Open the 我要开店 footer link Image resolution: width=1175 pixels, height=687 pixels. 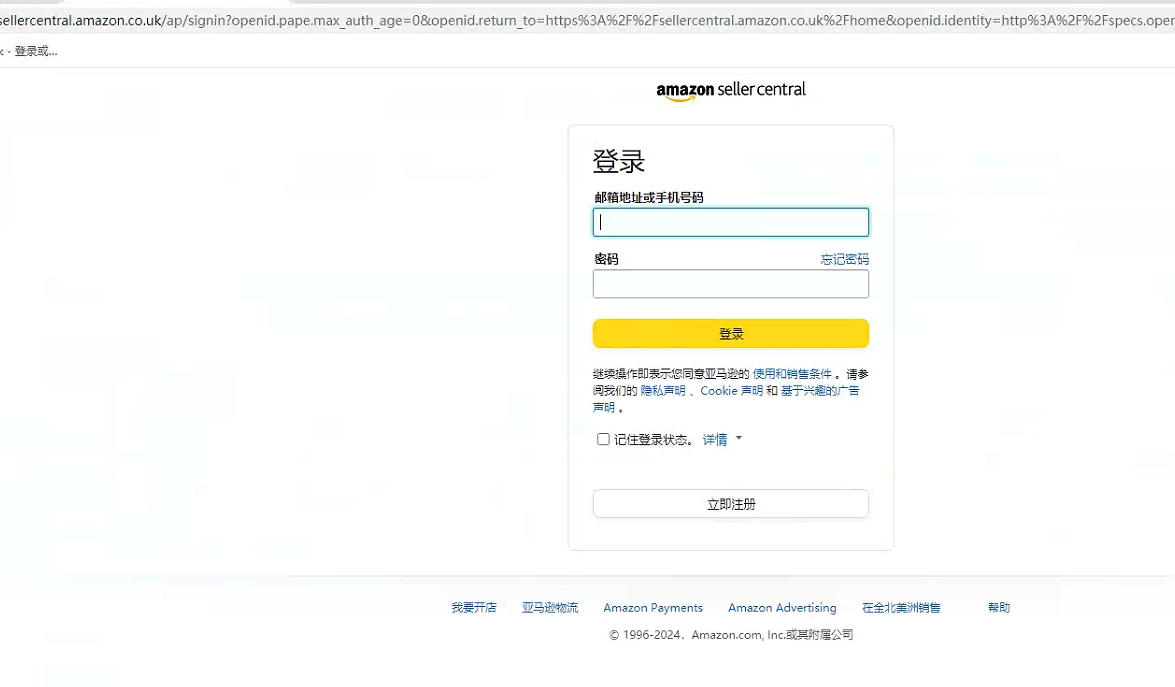[474, 608]
